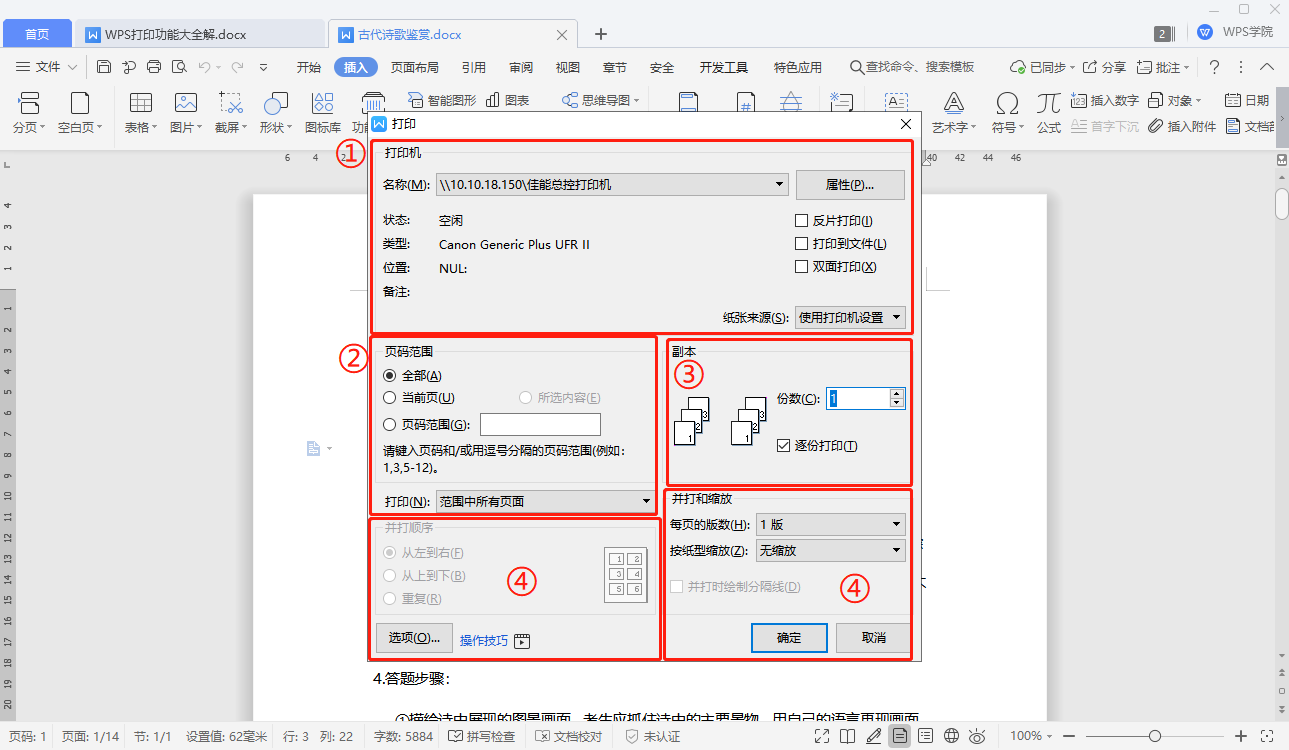The height and width of the screenshot is (750, 1289).
Task: Click the zoom slider handle
Action: pyautogui.click(x=1154, y=736)
